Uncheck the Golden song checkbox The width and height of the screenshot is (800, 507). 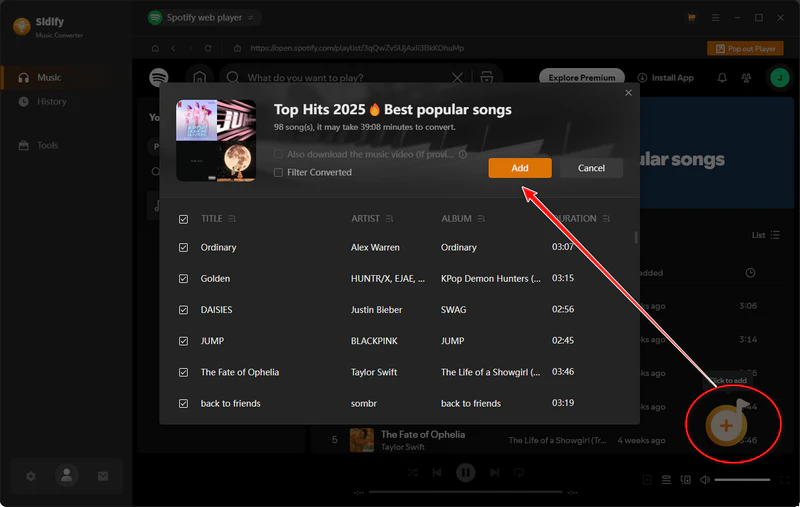(183, 278)
